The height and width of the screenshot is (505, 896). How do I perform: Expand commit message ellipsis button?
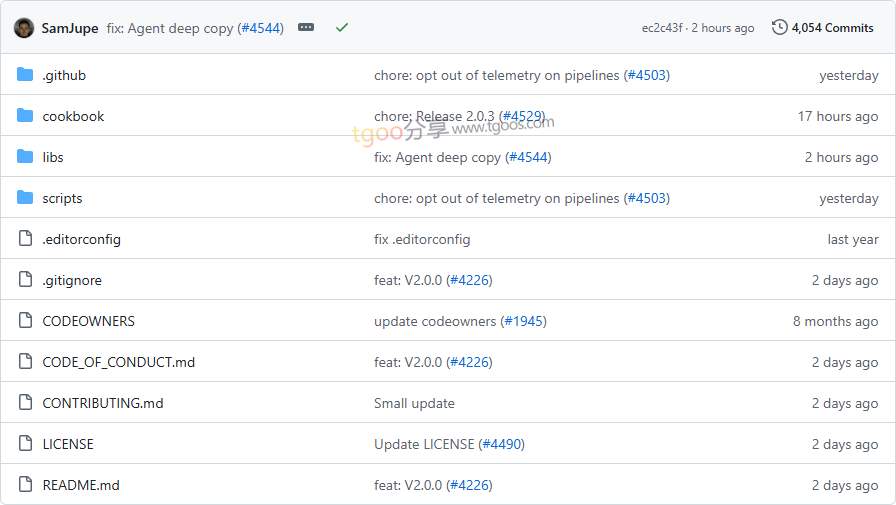point(306,27)
